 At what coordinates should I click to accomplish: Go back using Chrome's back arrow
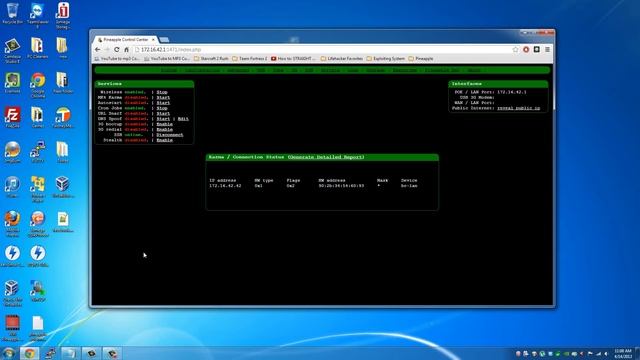[98, 49]
